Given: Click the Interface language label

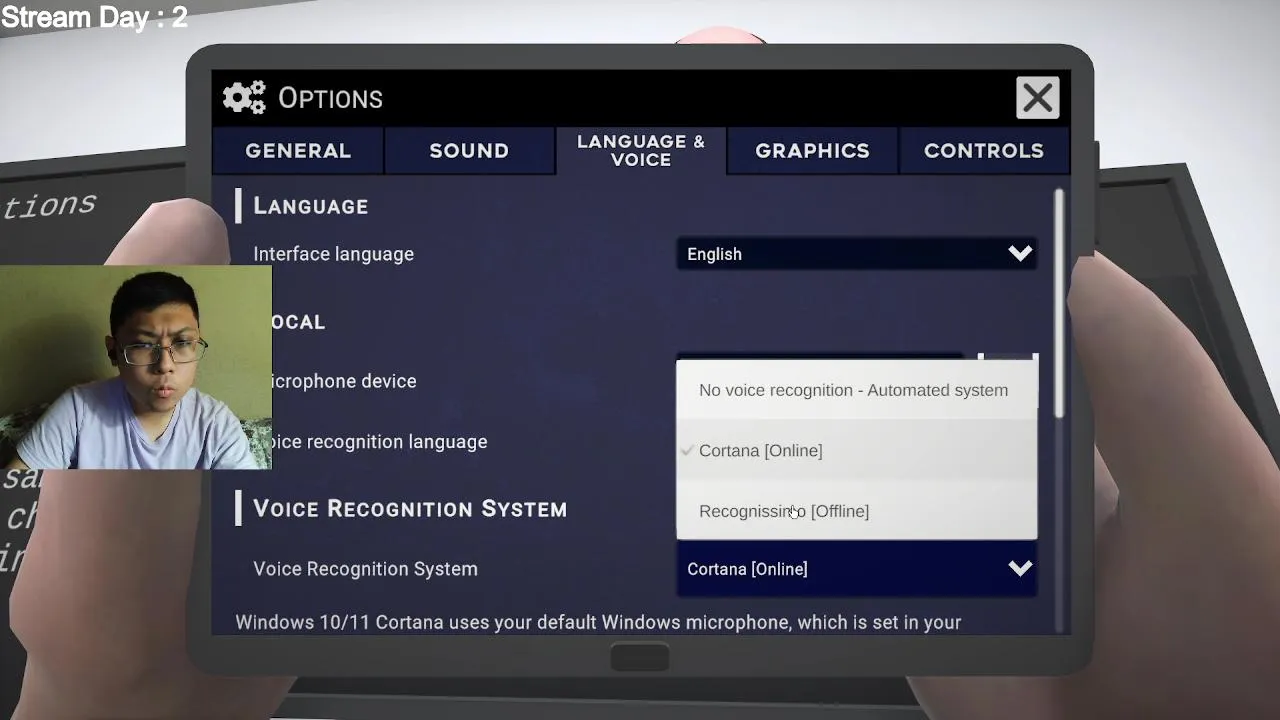Looking at the screenshot, I should pos(333,254).
